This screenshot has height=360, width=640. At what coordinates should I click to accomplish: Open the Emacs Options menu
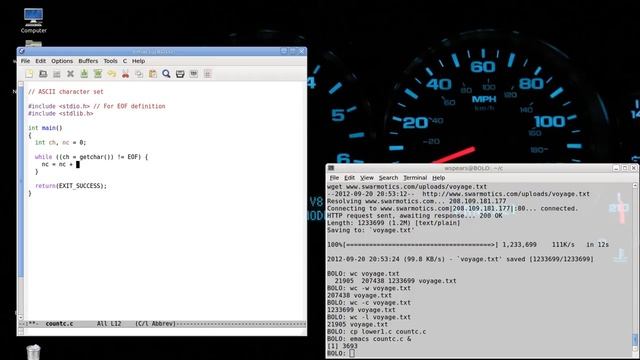click(x=62, y=61)
